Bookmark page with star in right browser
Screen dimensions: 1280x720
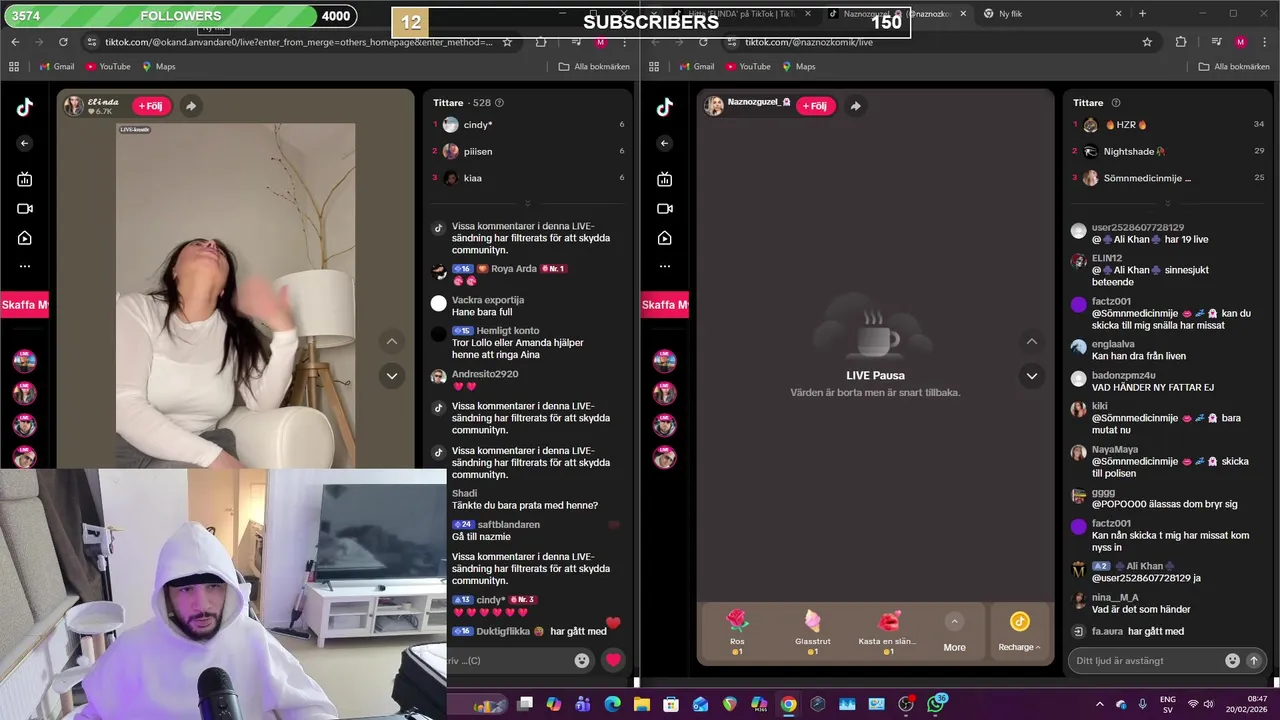1147,42
